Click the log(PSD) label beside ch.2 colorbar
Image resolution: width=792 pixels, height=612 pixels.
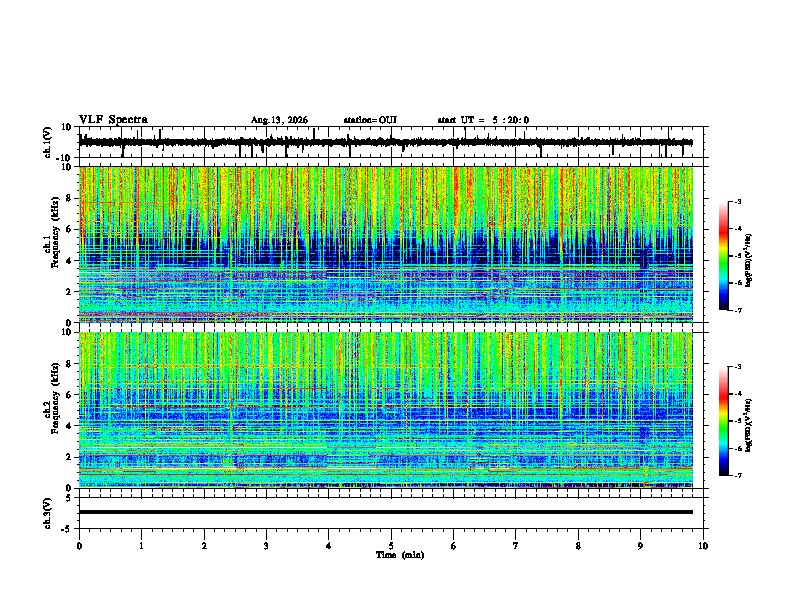click(x=749, y=425)
